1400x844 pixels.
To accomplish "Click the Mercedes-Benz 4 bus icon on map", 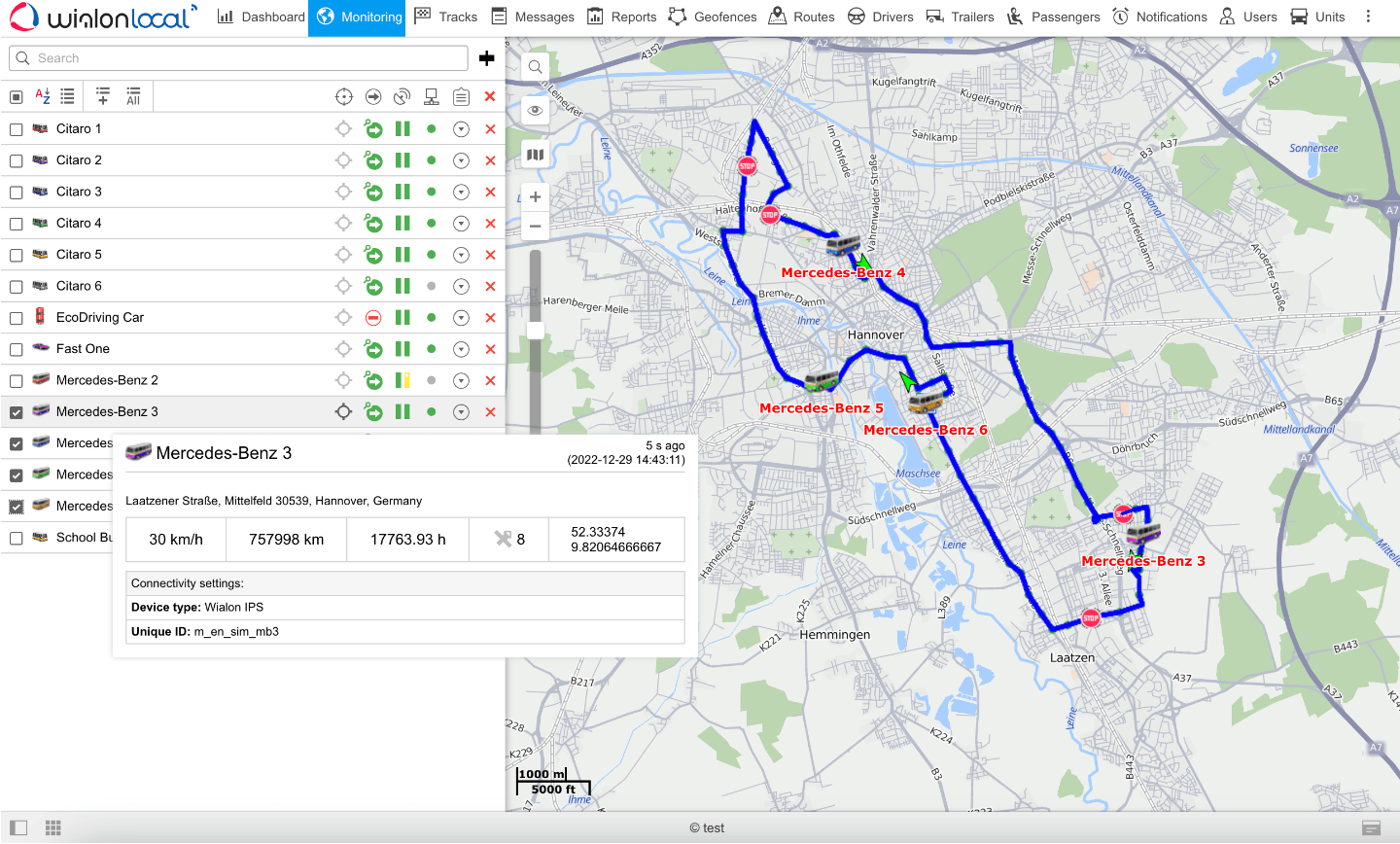I will pyautogui.click(x=843, y=245).
